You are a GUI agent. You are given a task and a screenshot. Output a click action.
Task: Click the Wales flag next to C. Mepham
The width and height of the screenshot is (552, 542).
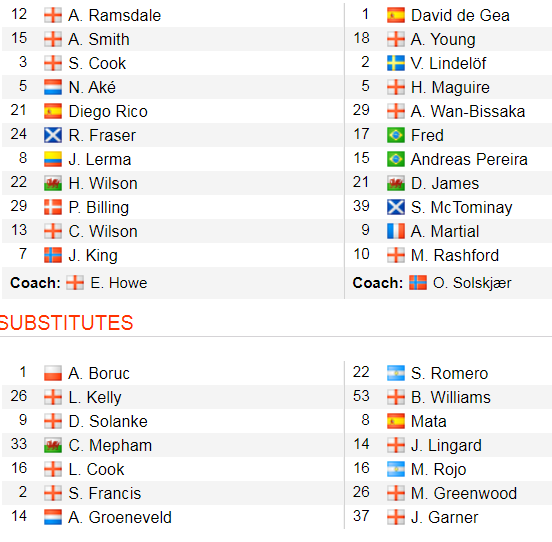pyautogui.click(x=53, y=445)
